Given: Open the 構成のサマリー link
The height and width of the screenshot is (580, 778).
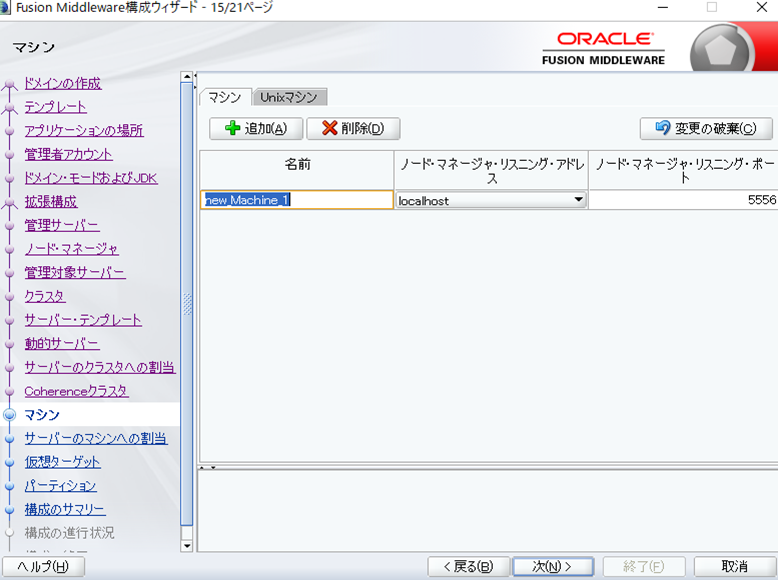Looking at the screenshot, I should 65,509.
